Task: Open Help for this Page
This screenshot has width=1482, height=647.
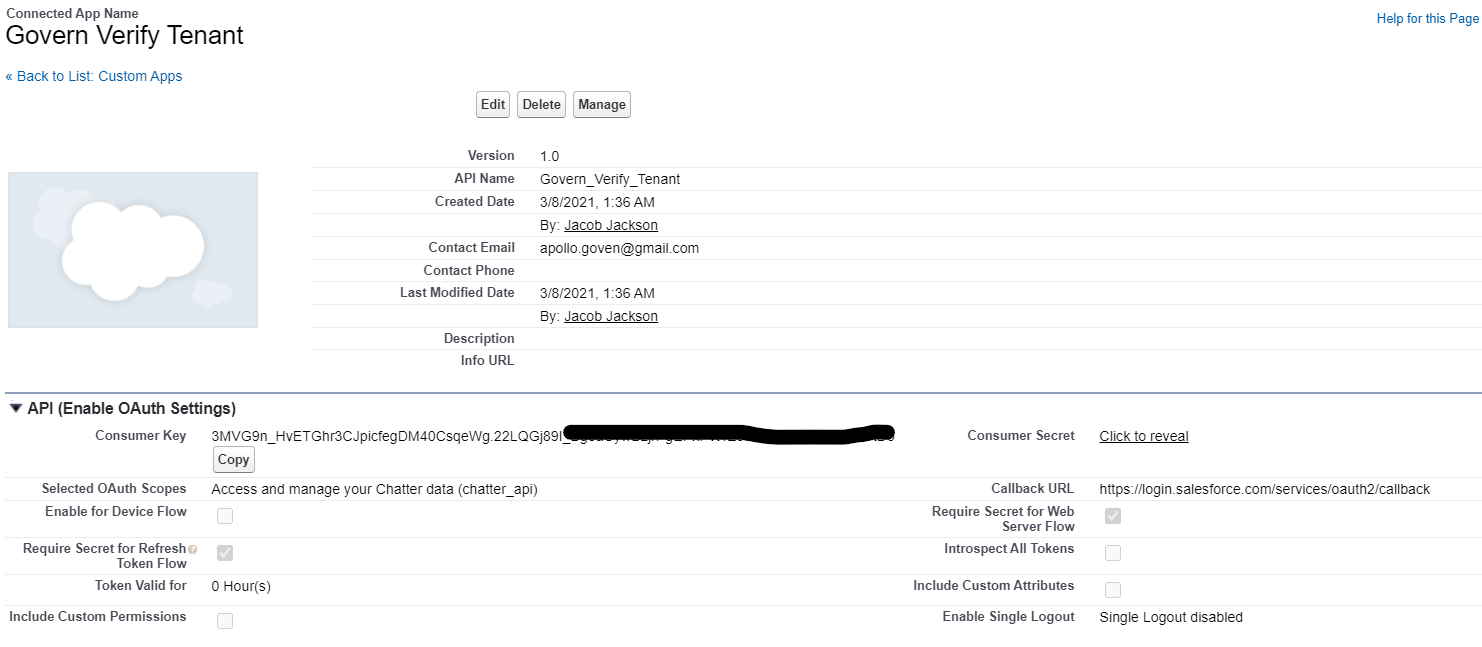Action: tap(1427, 19)
